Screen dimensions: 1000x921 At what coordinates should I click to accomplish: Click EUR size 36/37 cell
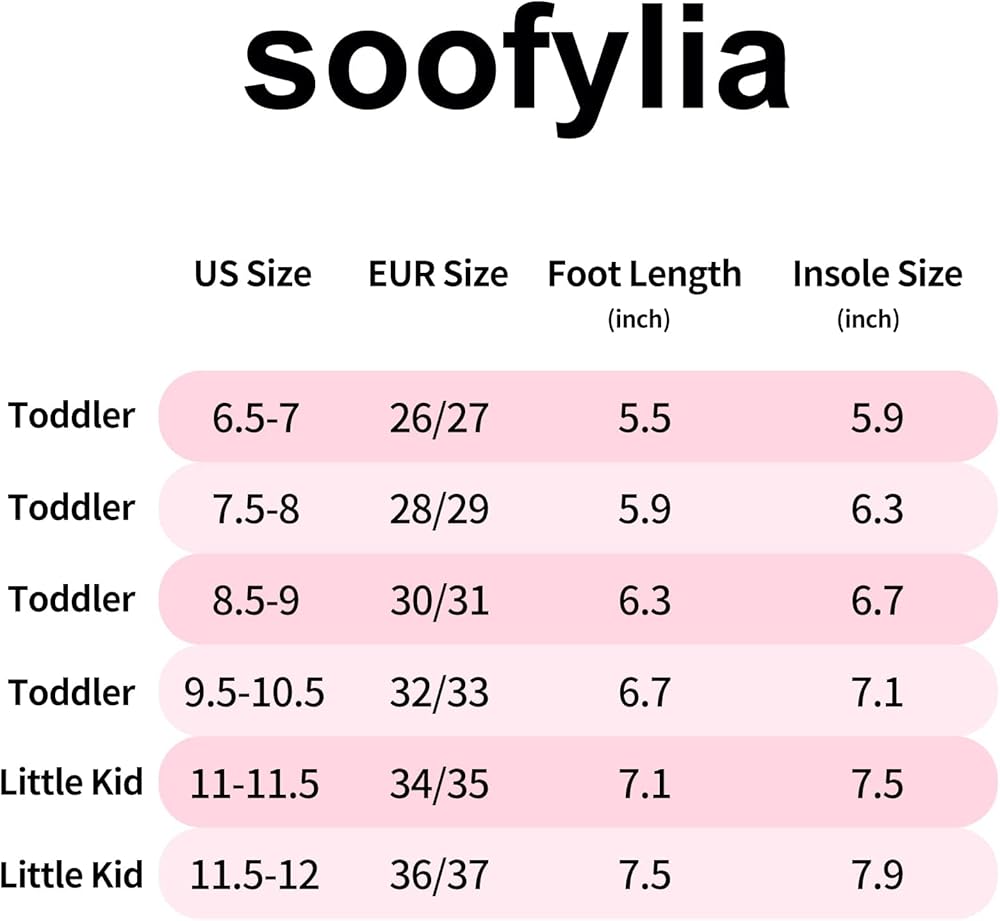pos(439,876)
